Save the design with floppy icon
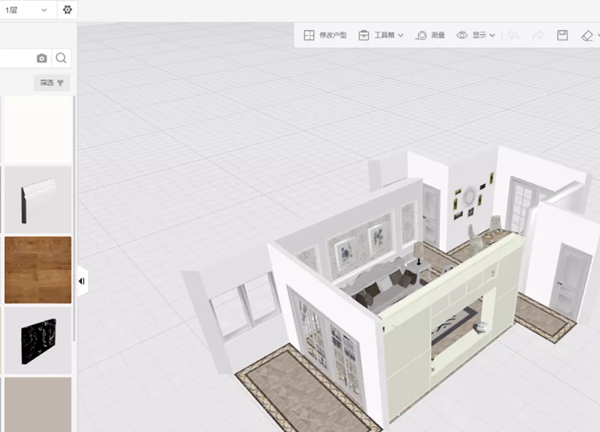This screenshot has height=432, width=600. click(x=562, y=35)
